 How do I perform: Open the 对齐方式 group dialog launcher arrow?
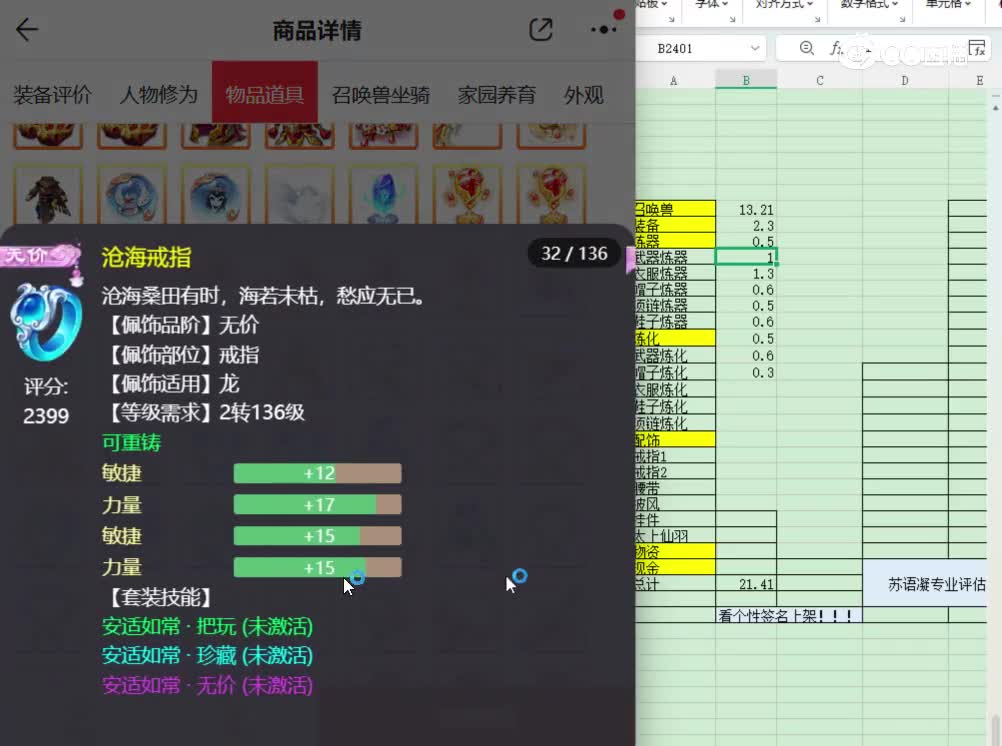[817, 20]
